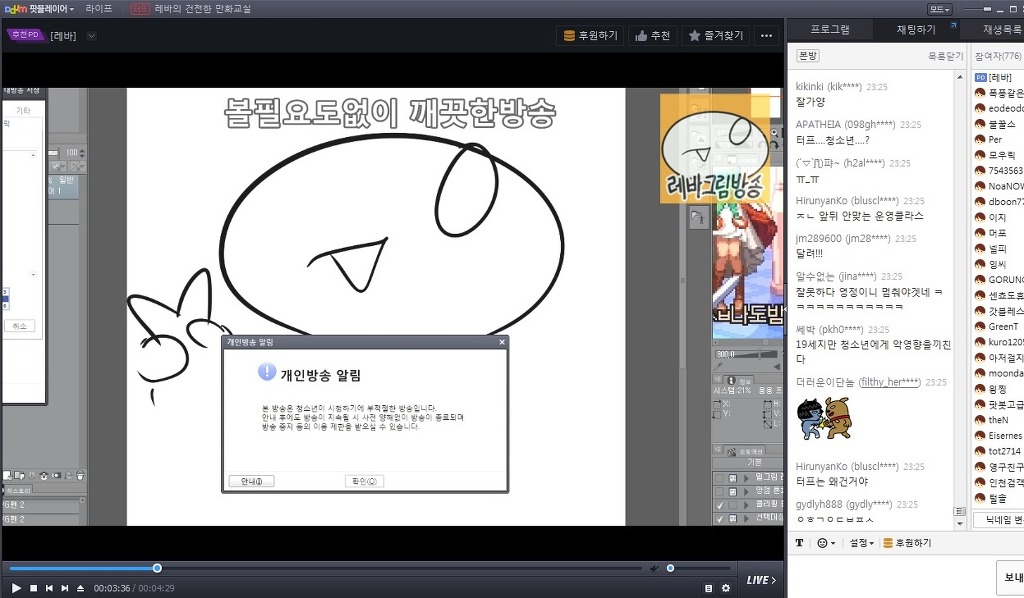
Task: Go to LIVE broadcasts
Action: coord(761,580)
